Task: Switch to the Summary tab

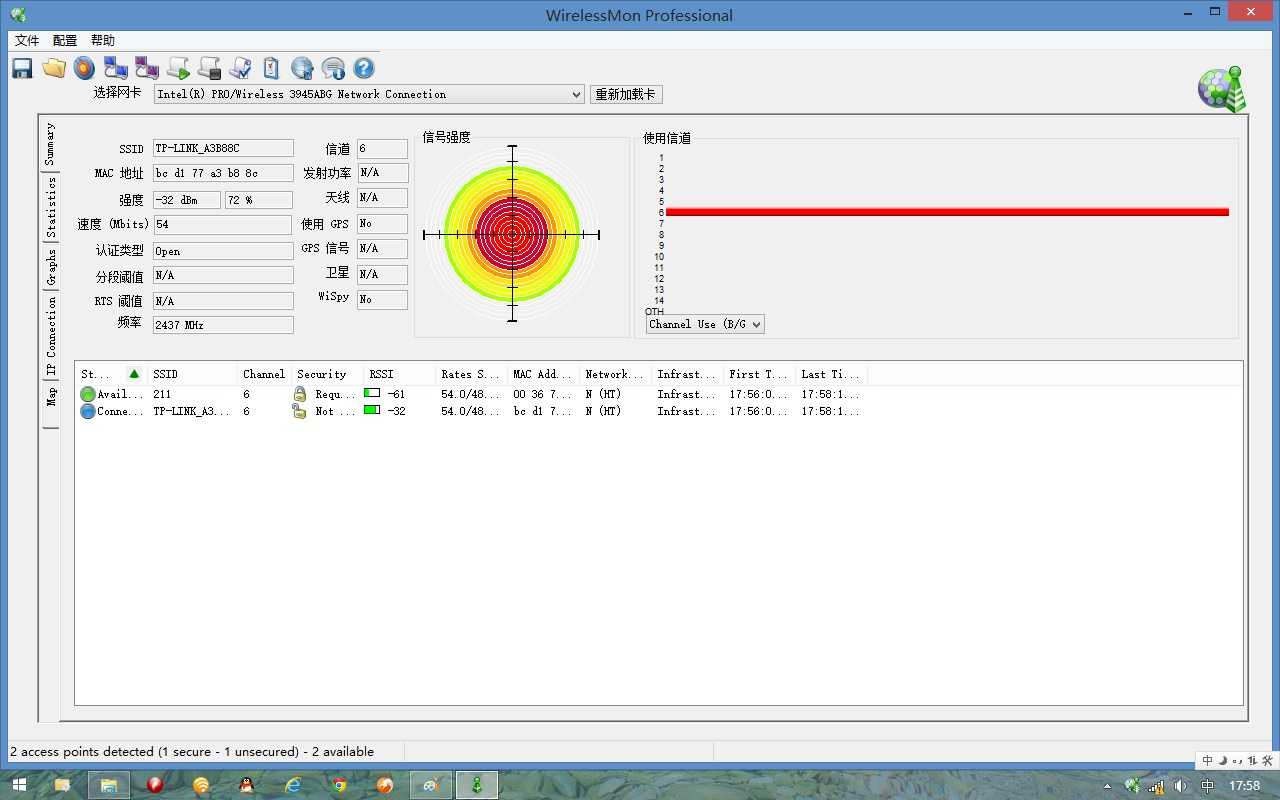Action: pos(50,145)
